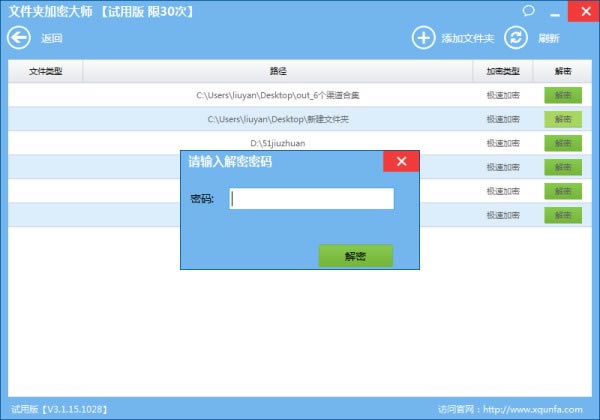Select the Desktop\新建文件夹 path row
This screenshot has width=600, height=420.
(278, 119)
